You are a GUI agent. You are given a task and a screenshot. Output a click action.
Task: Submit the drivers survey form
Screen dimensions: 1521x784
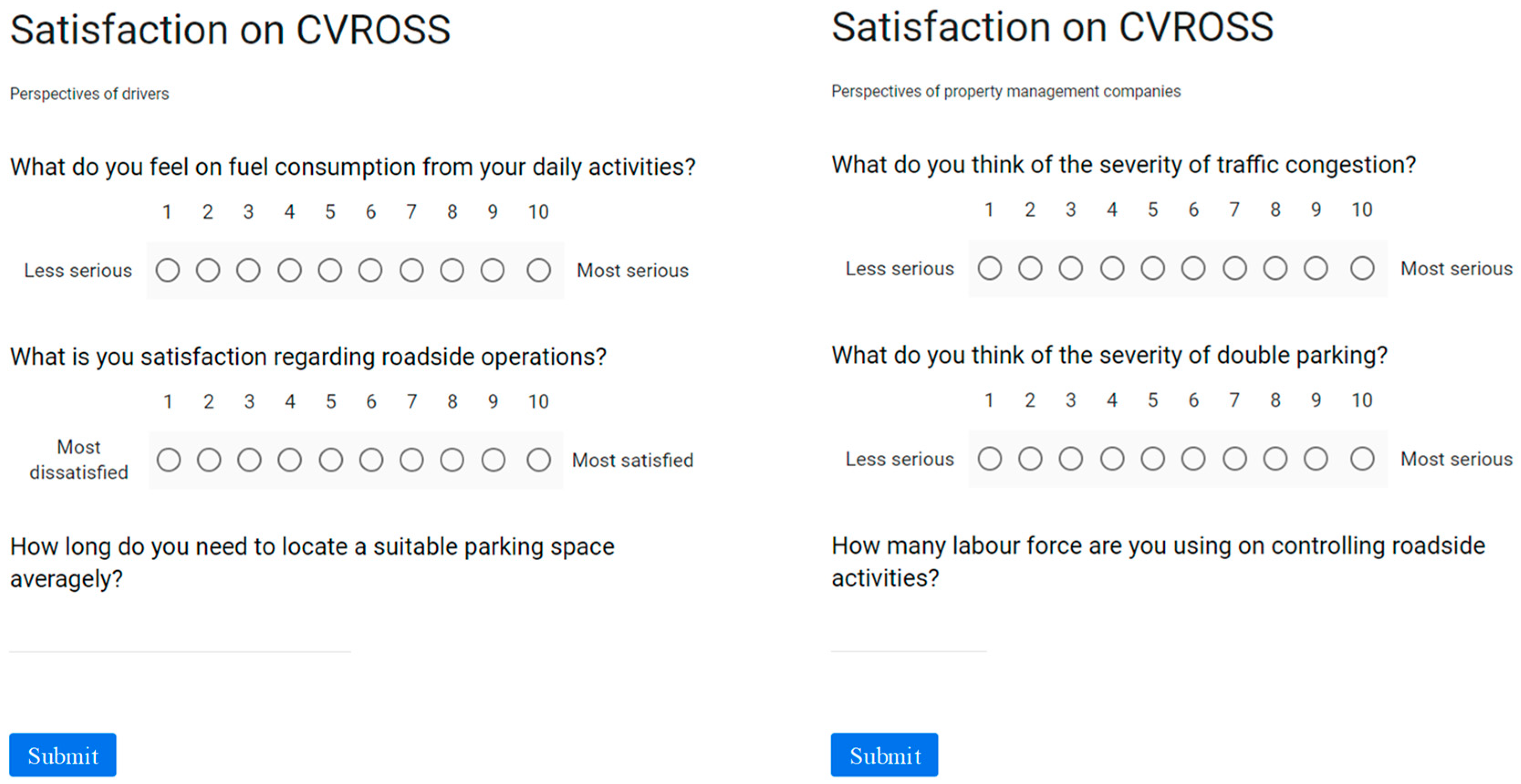62,755
